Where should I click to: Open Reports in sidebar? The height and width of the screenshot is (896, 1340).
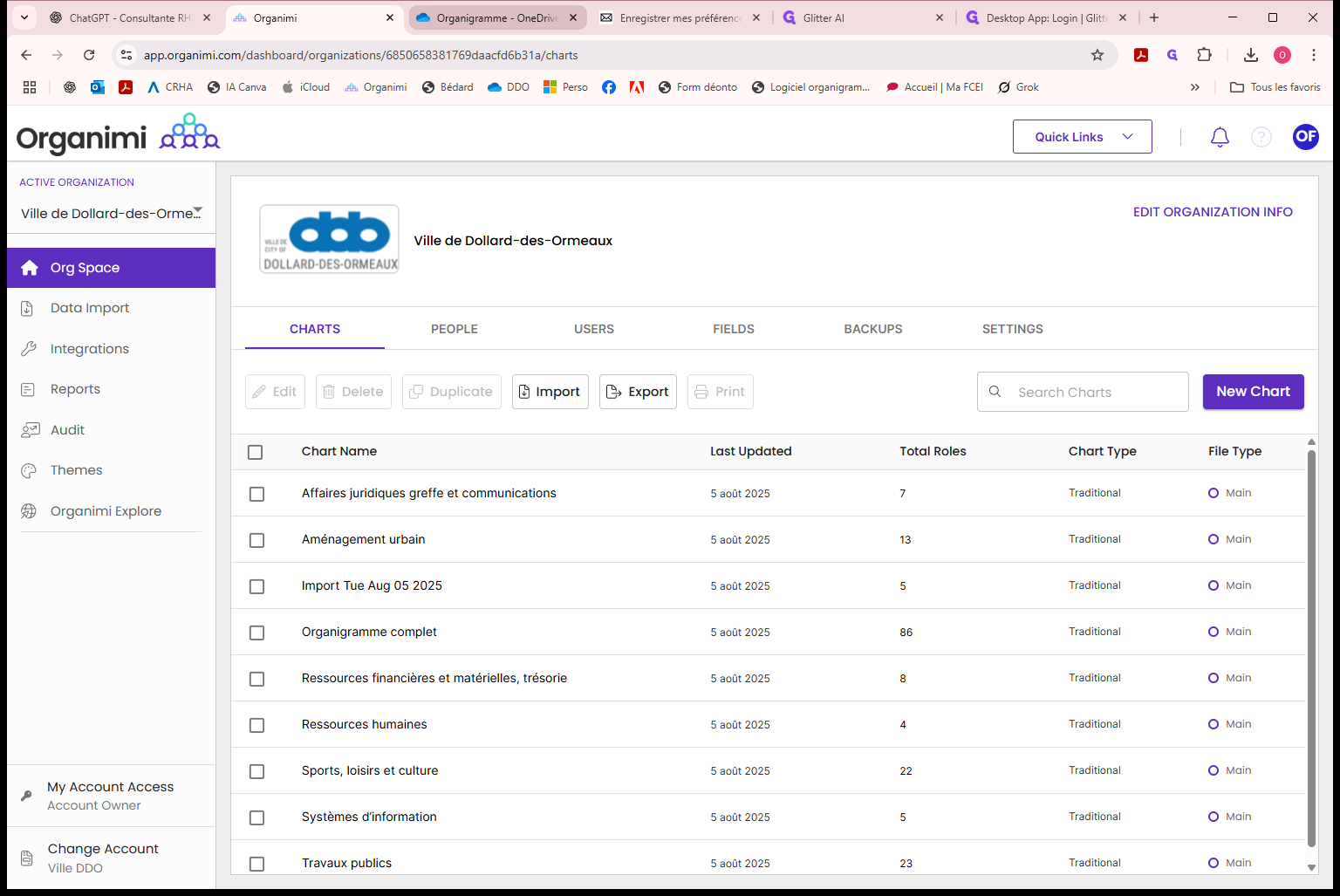point(112,389)
